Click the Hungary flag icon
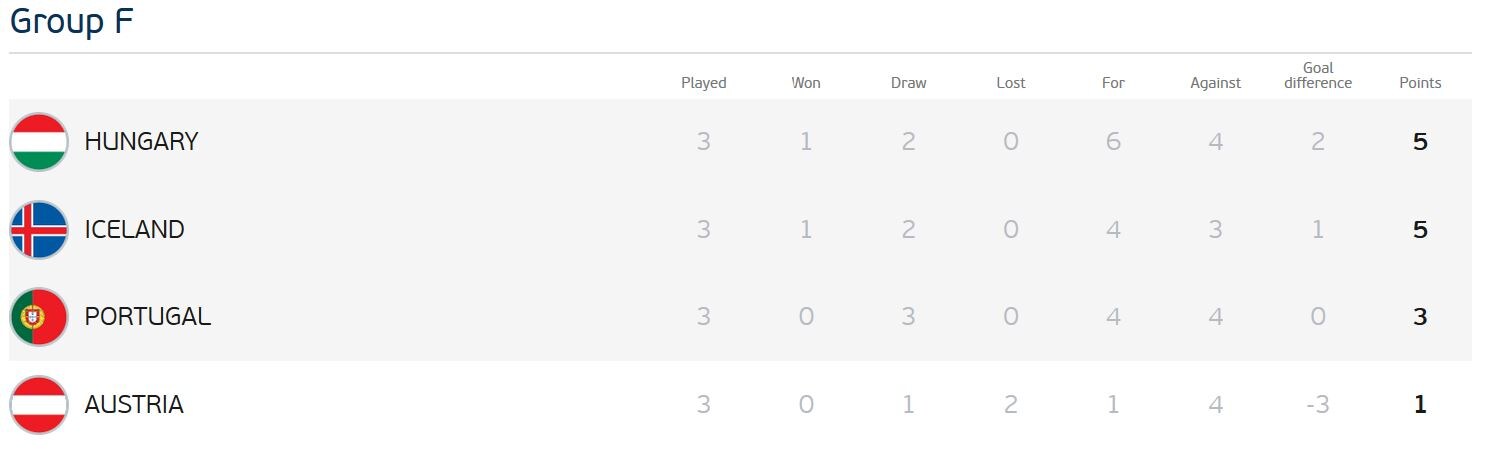1486x451 pixels. pyautogui.click(x=39, y=142)
